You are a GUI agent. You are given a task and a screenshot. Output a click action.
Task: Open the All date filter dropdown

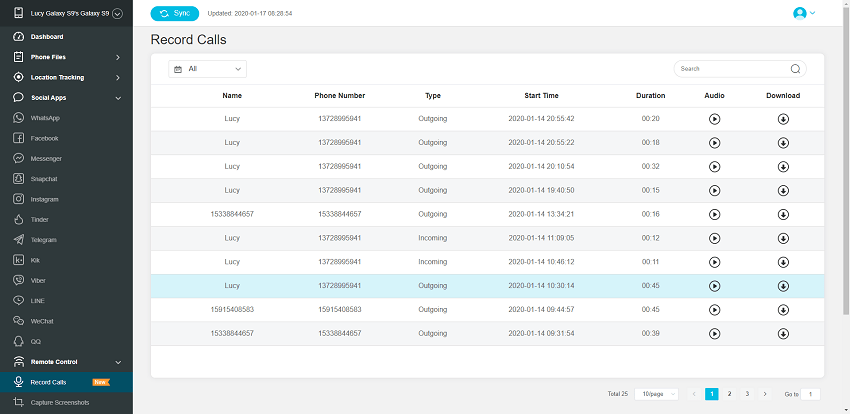click(208, 69)
